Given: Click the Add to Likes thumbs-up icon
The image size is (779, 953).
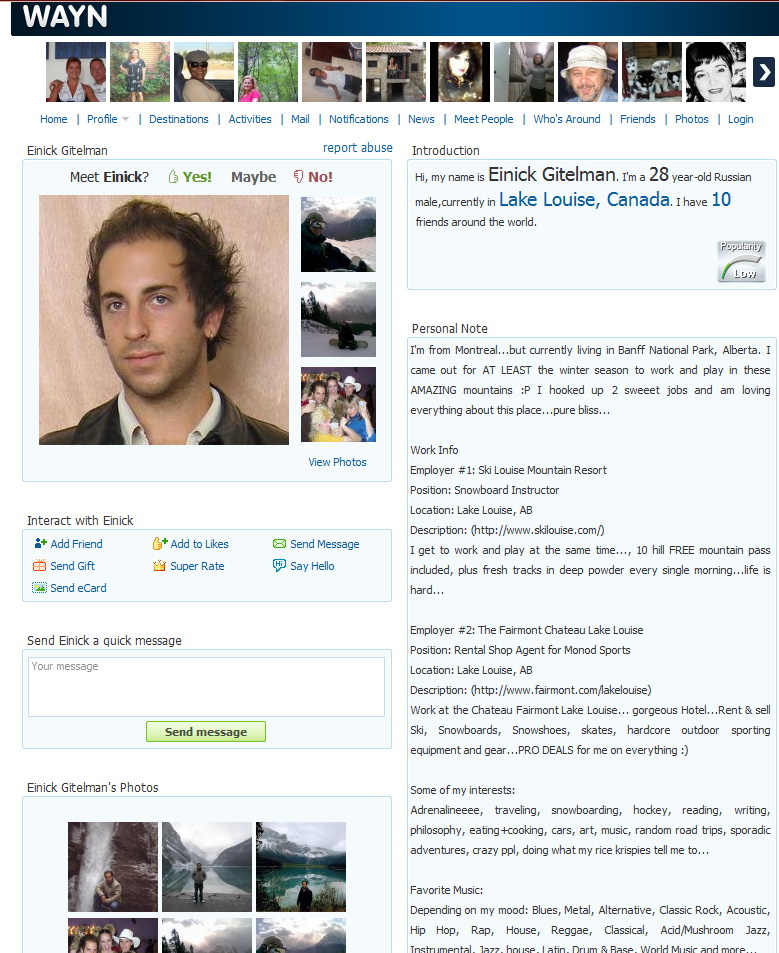Looking at the screenshot, I should point(160,543).
